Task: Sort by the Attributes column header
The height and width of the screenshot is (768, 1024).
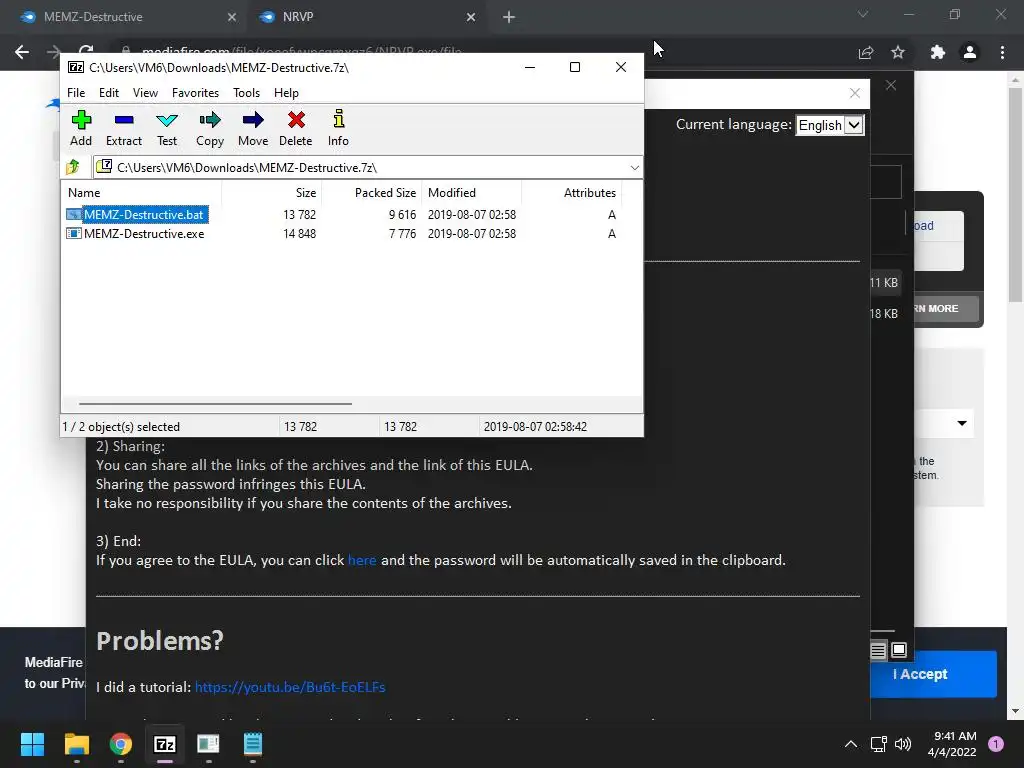Action: 571,193
